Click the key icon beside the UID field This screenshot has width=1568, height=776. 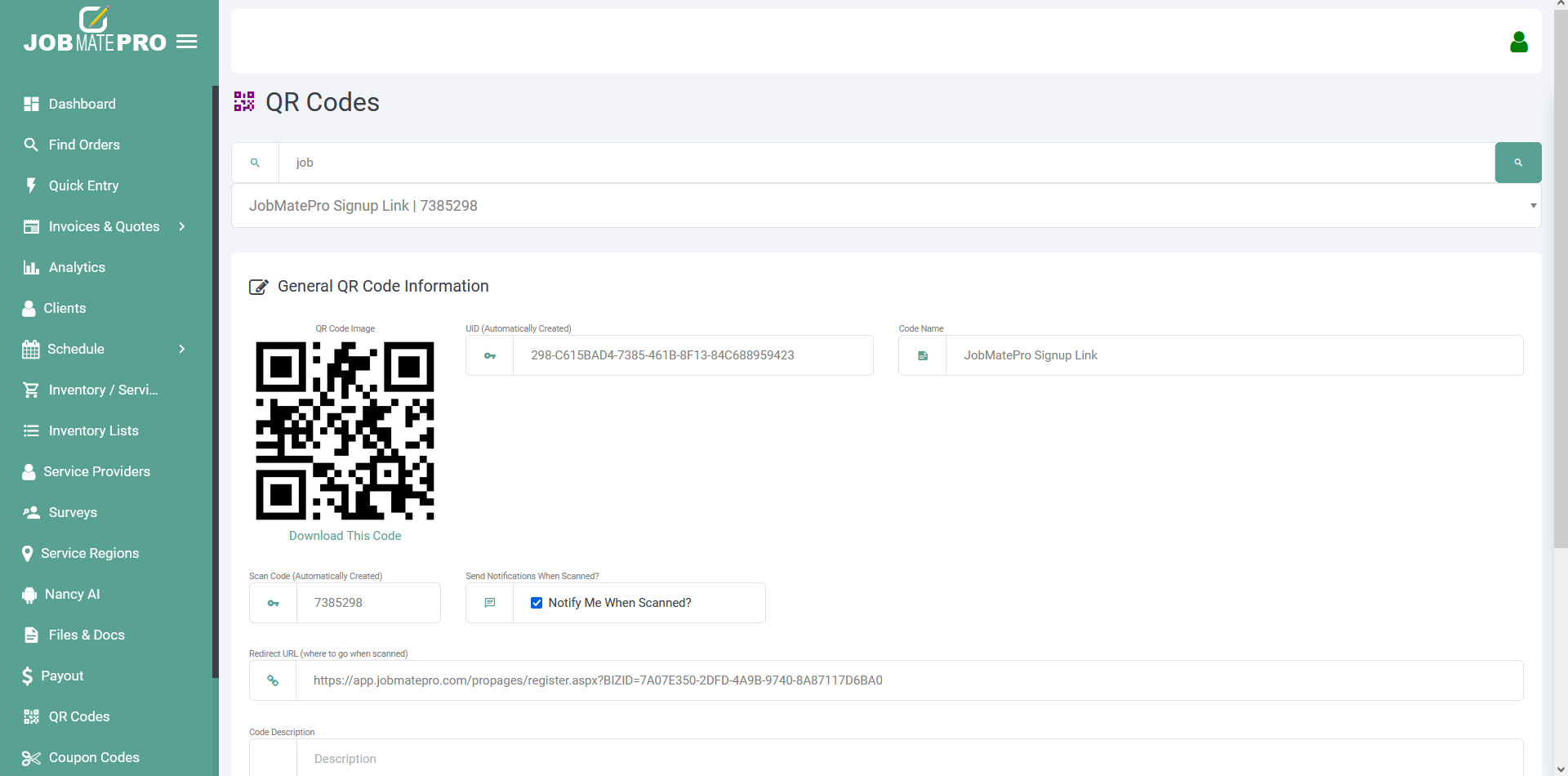[x=490, y=355]
